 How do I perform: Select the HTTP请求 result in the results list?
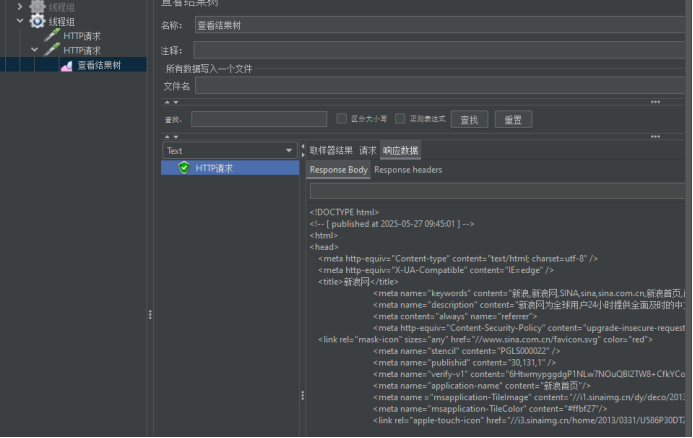pyautogui.click(x=230, y=168)
